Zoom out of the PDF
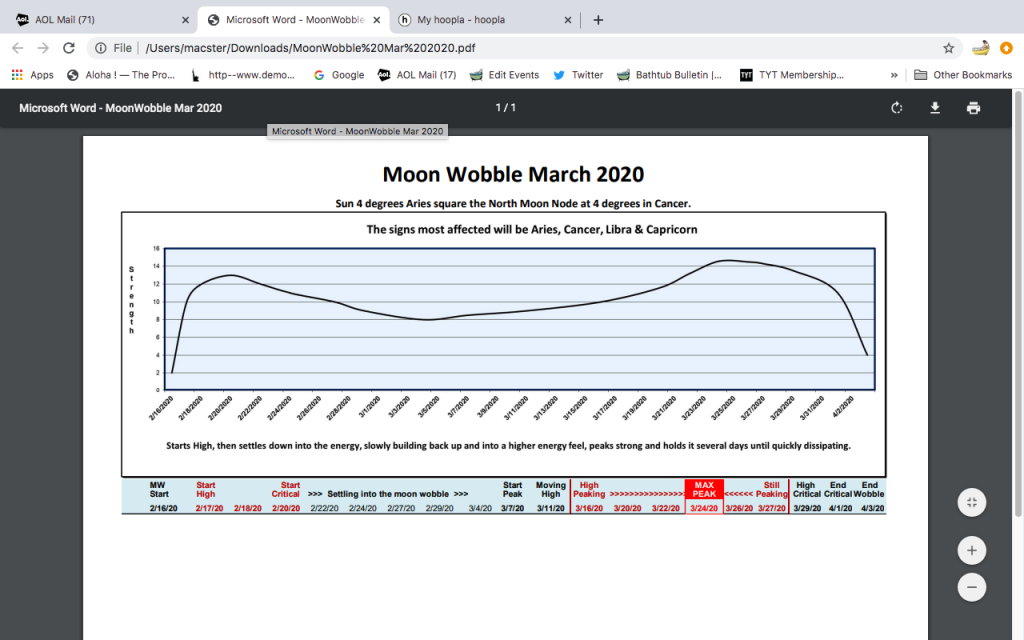 coord(972,587)
